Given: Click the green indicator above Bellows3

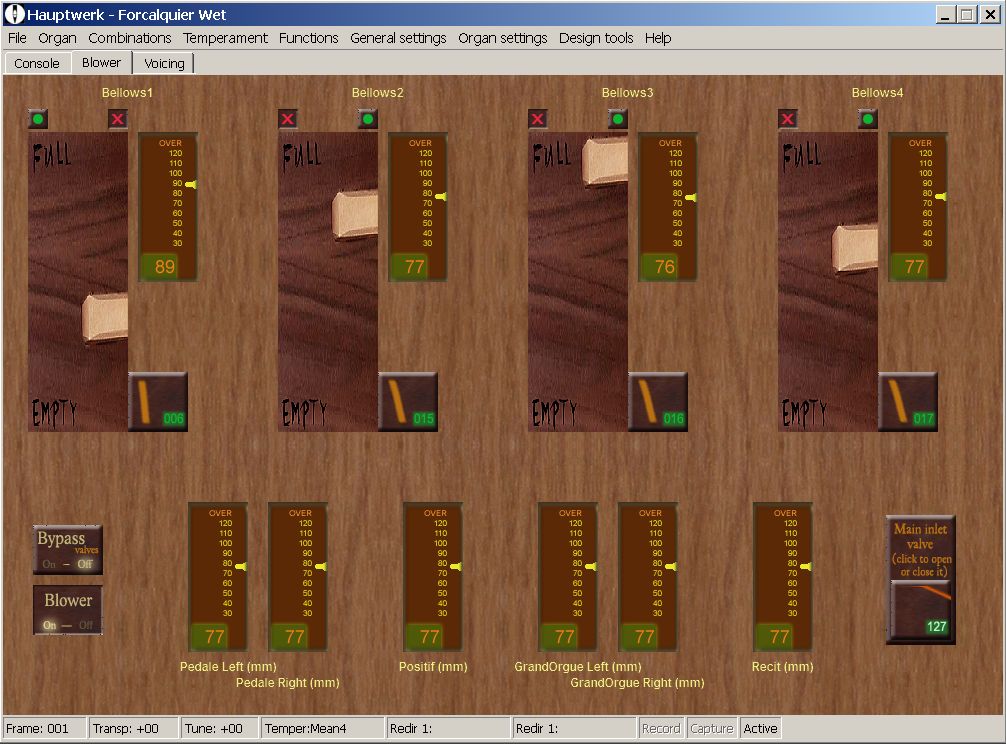Looking at the screenshot, I should (x=618, y=119).
